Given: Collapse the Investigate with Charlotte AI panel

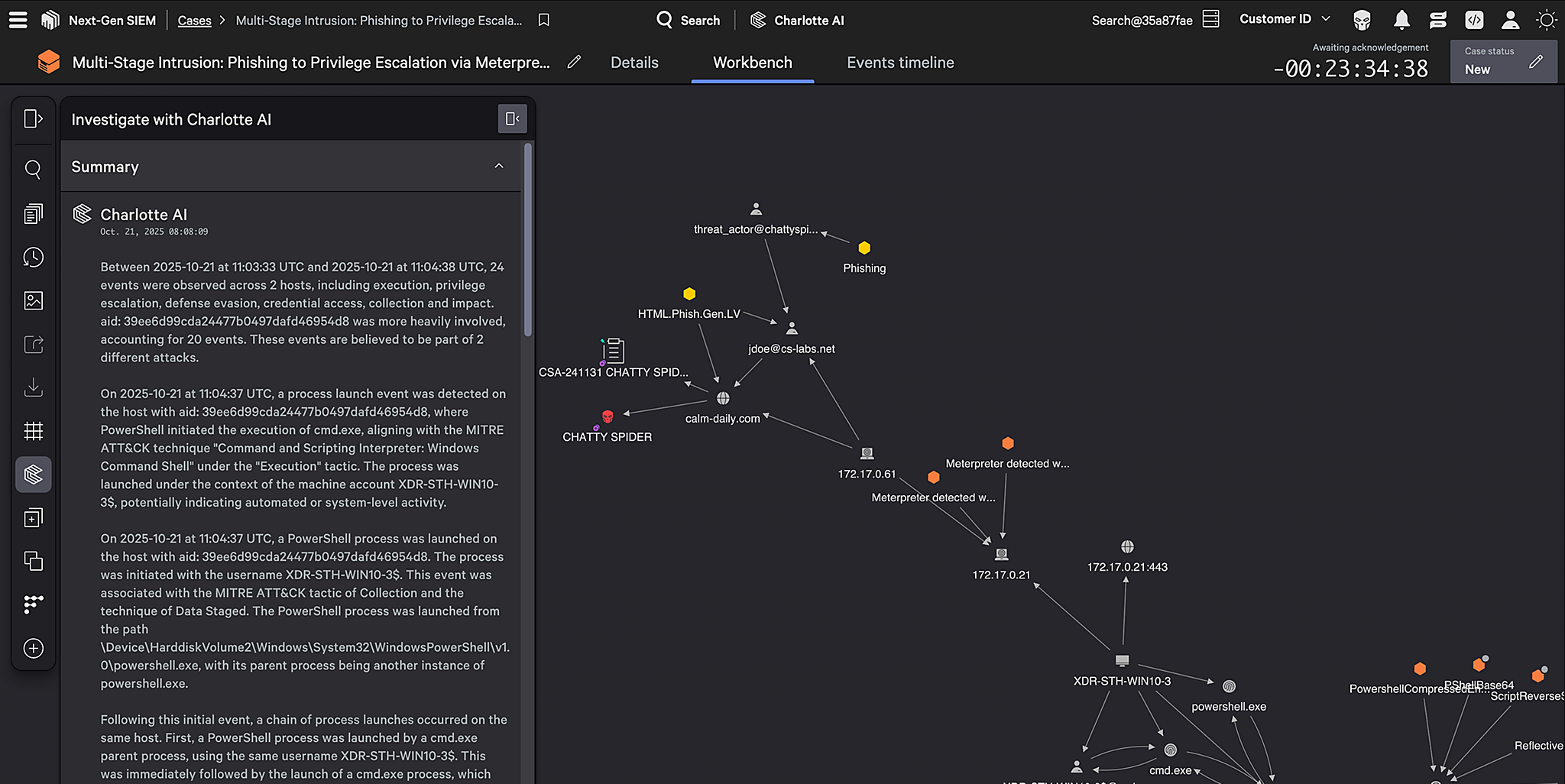Looking at the screenshot, I should 512,118.
